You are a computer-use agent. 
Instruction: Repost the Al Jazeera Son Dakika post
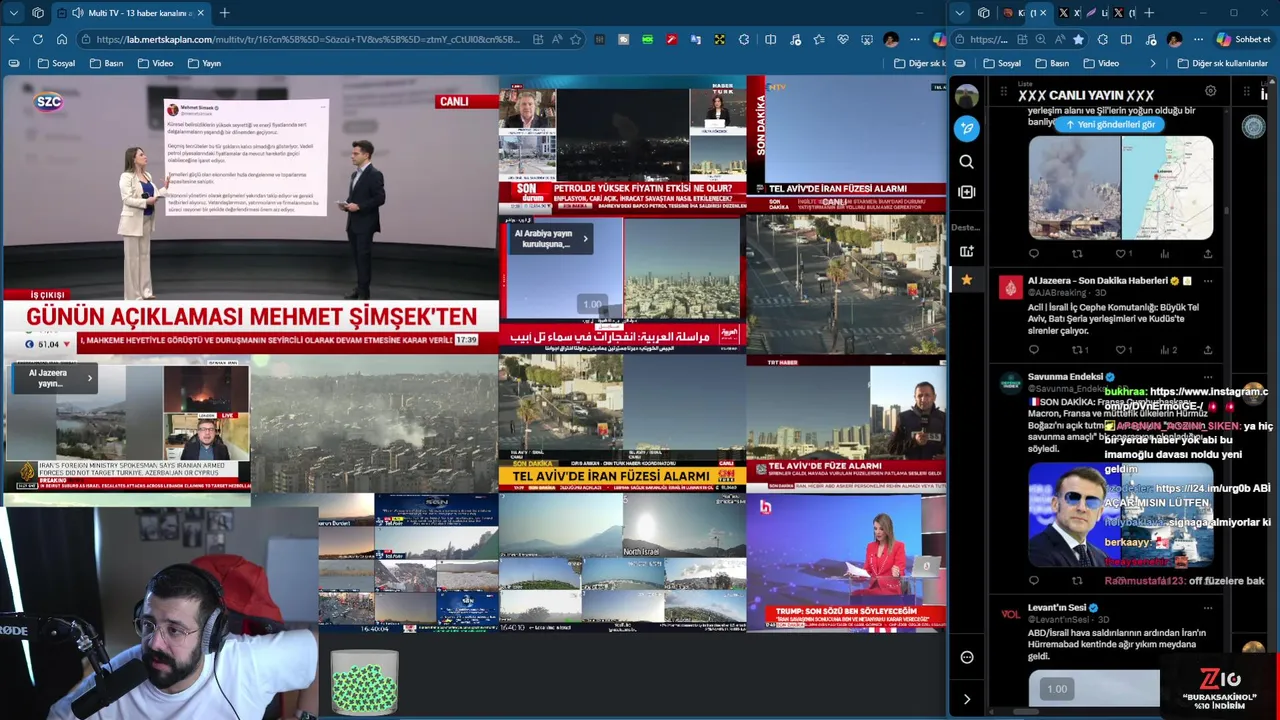click(1077, 350)
